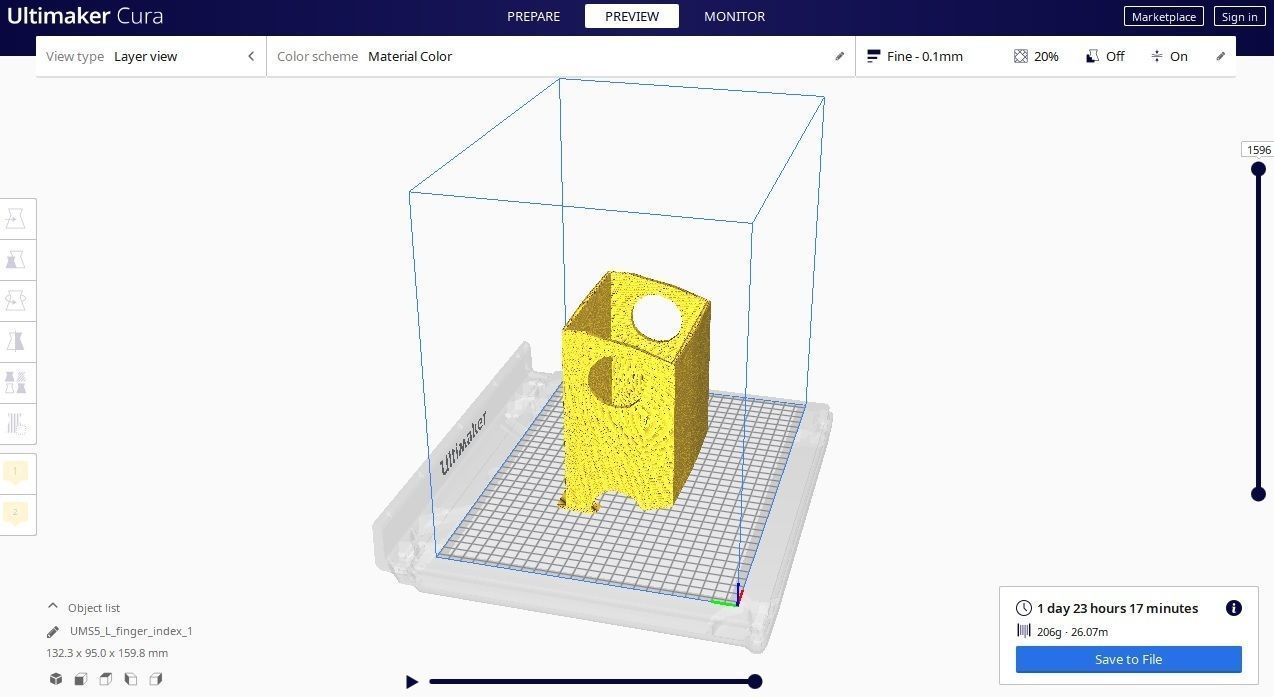Click the 1 day 23 hours 17 minutes text

(x=1117, y=608)
